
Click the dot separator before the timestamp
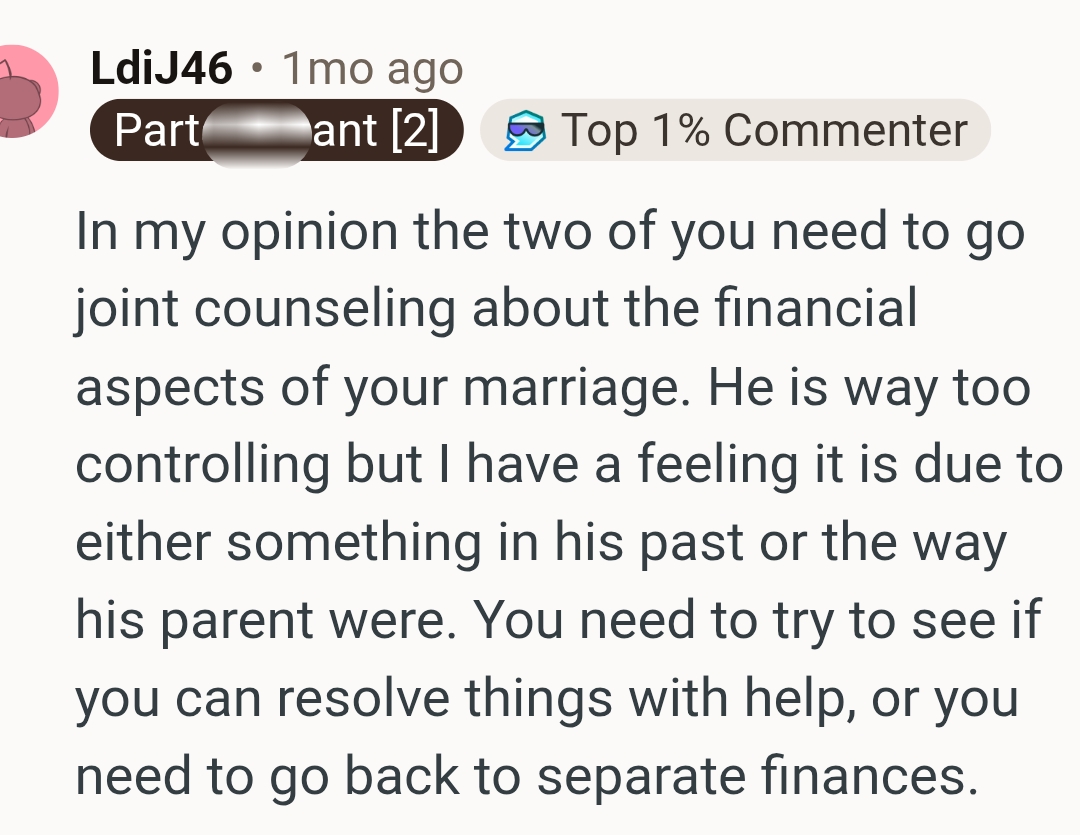pyautogui.click(x=257, y=69)
